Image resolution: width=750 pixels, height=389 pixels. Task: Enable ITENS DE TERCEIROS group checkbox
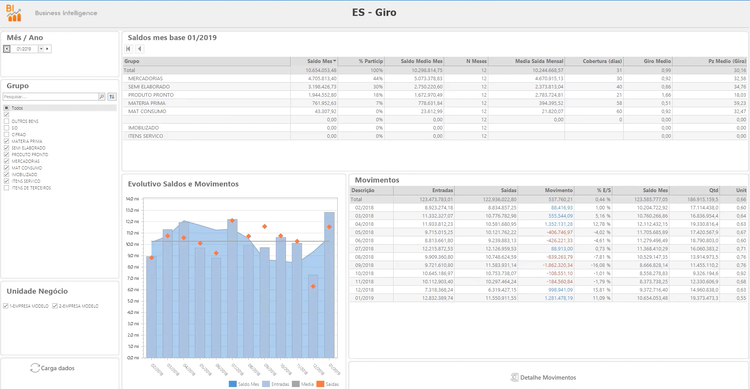(7, 188)
